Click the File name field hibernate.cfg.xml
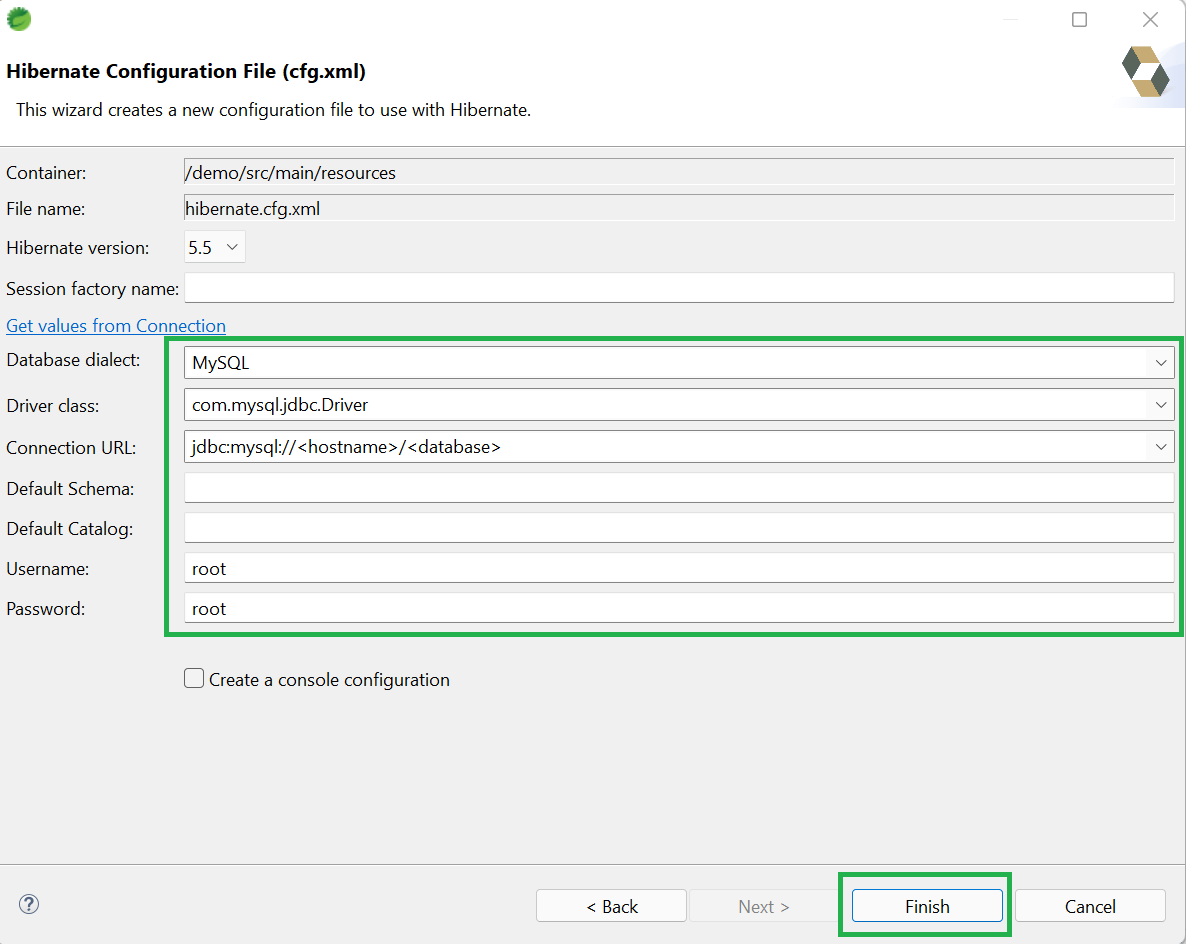This screenshot has width=1186, height=944. 679,209
